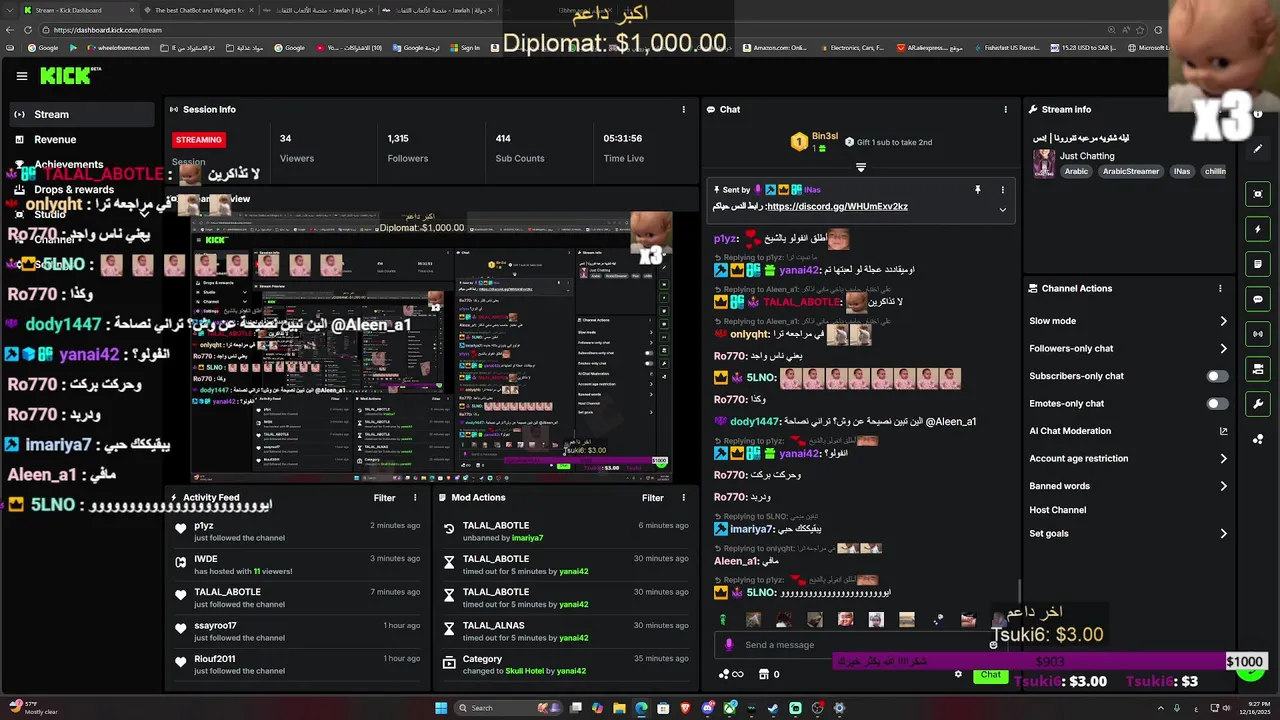
Task: Click the broadcast signal icon in right toolbar
Action: coord(1258,334)
